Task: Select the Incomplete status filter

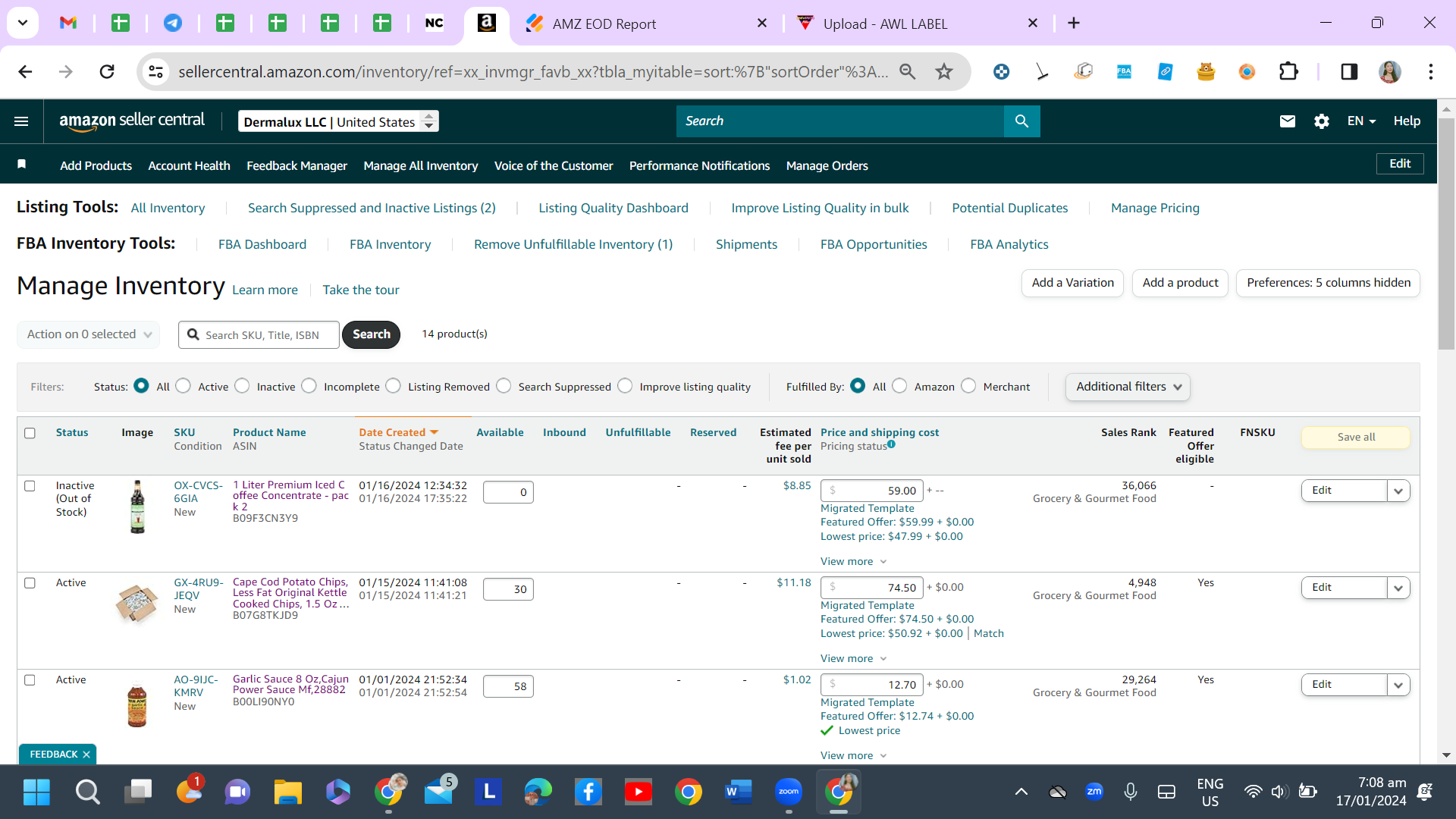Action: click(309, 386)
